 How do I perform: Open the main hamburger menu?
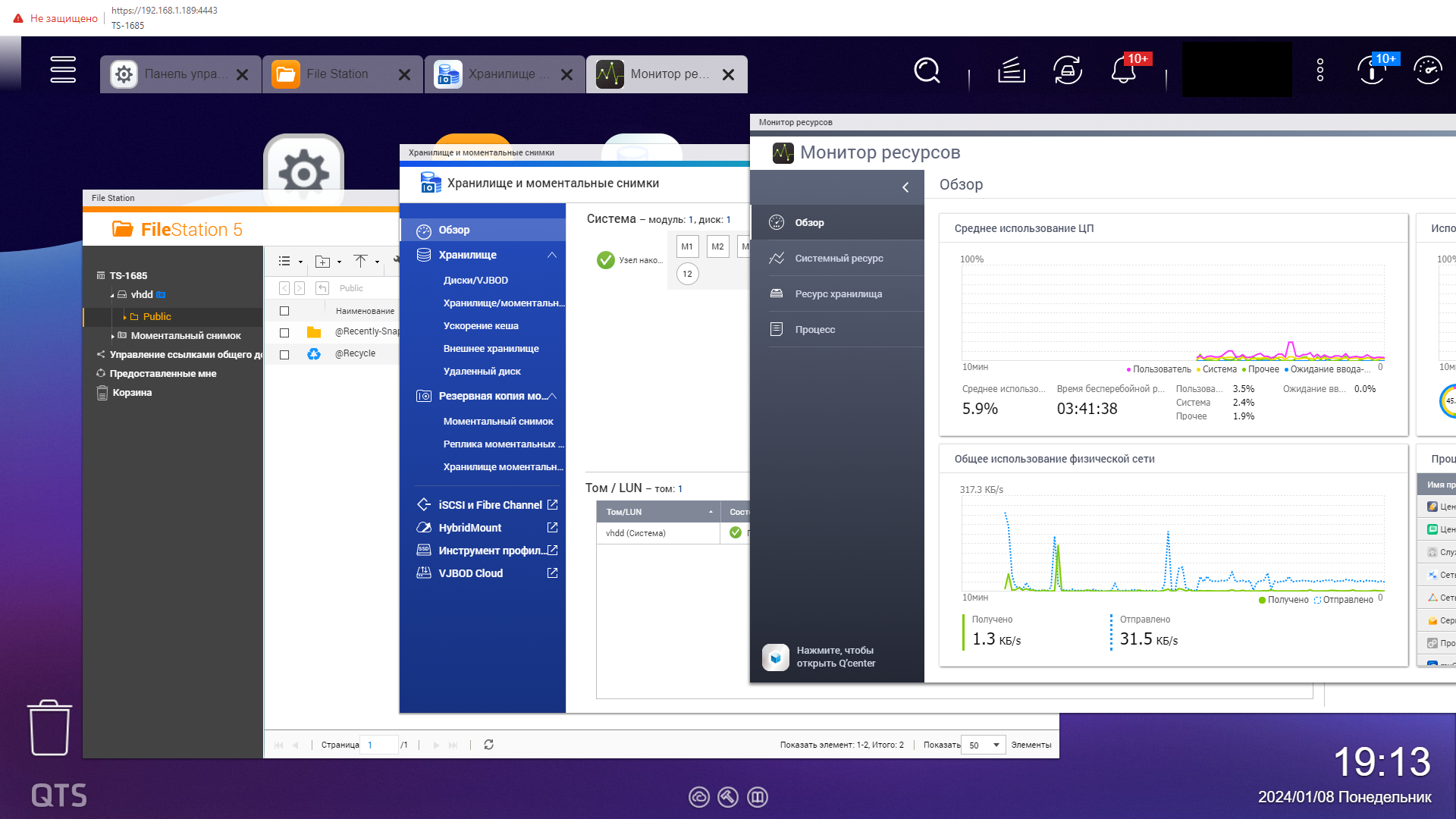(63, 70)
